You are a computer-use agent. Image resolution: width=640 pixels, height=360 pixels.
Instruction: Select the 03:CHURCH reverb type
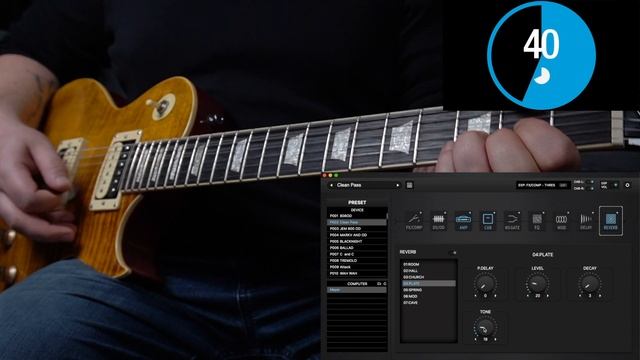[x=429, y=277]
